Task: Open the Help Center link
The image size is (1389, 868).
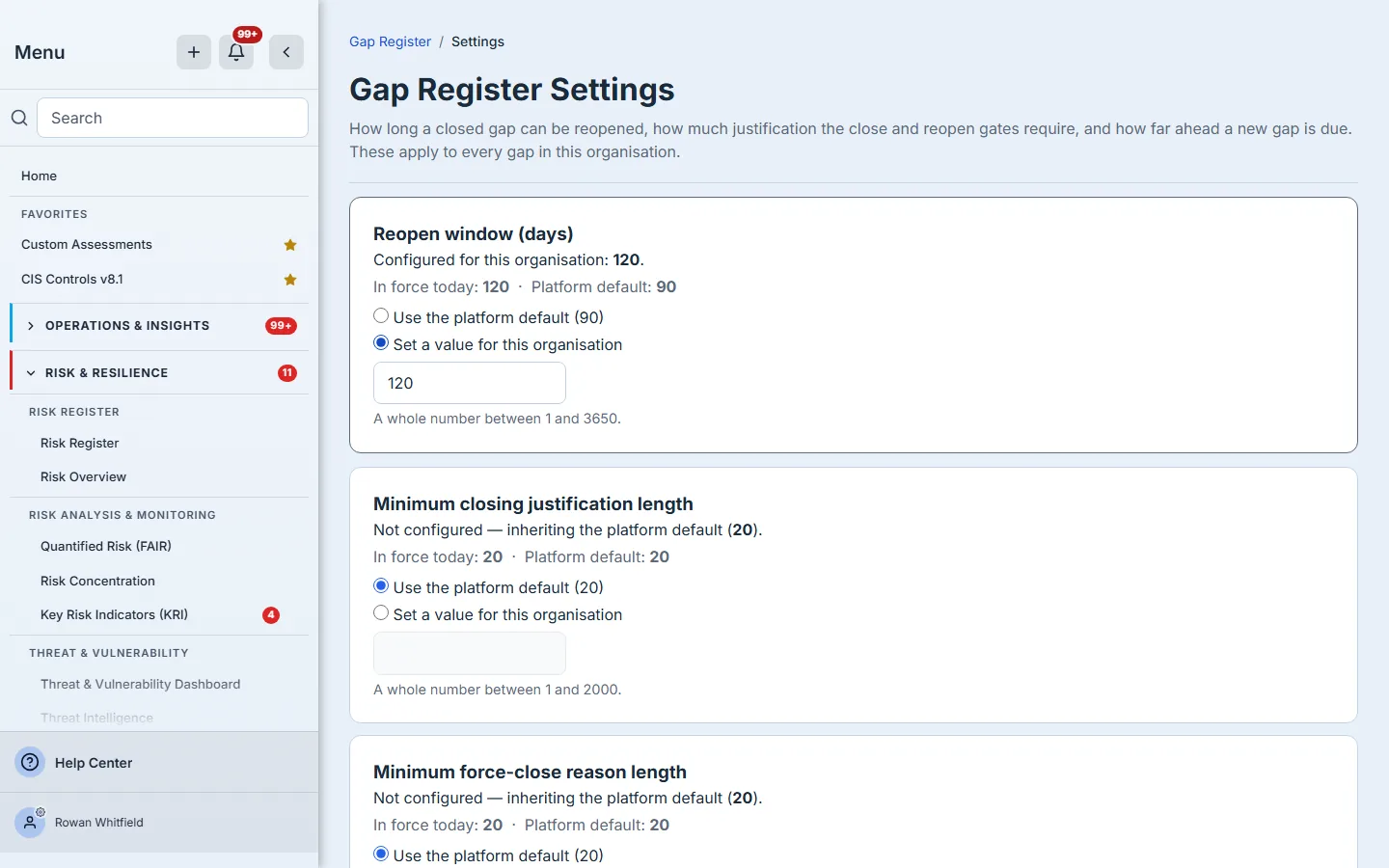Action: tap(94, 763)
